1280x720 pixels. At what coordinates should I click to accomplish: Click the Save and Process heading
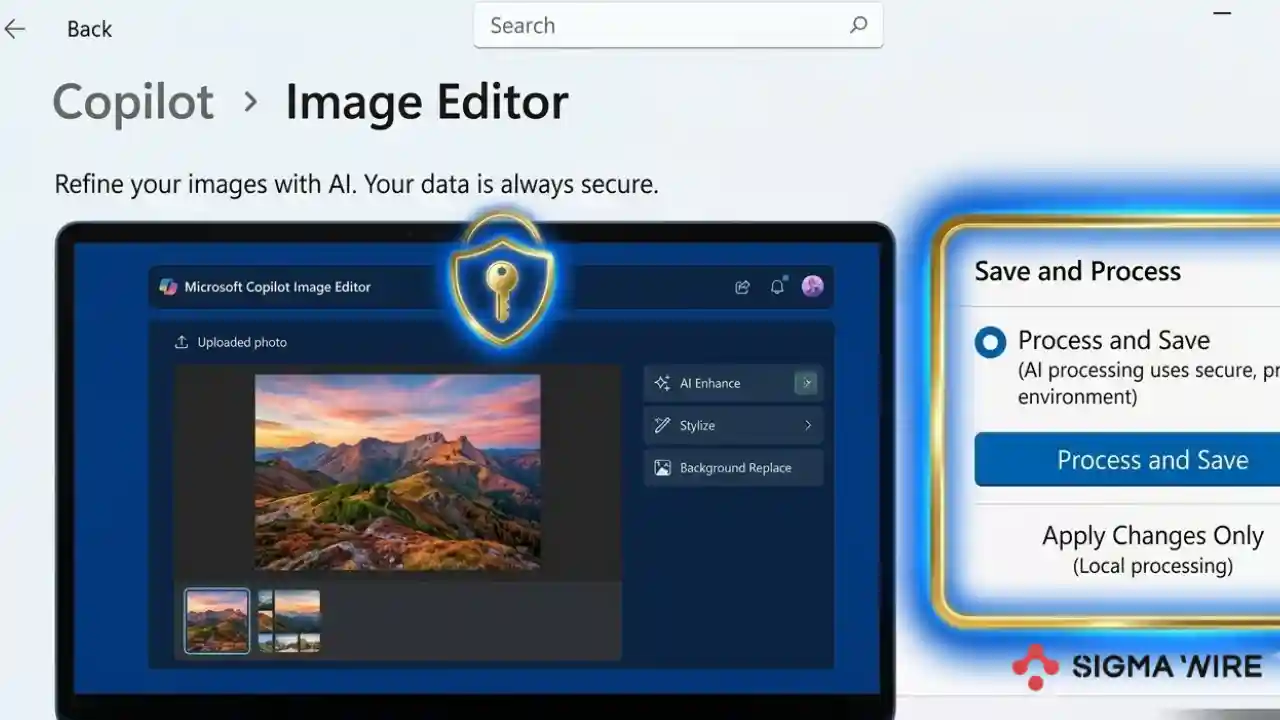click(1077, 271)
